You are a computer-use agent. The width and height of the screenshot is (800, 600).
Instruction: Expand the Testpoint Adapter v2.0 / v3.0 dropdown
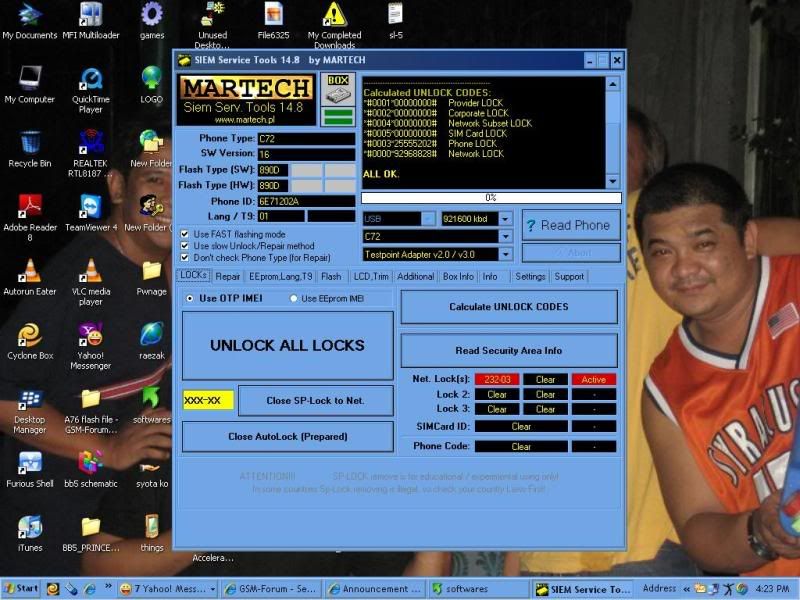pos(505,254)
